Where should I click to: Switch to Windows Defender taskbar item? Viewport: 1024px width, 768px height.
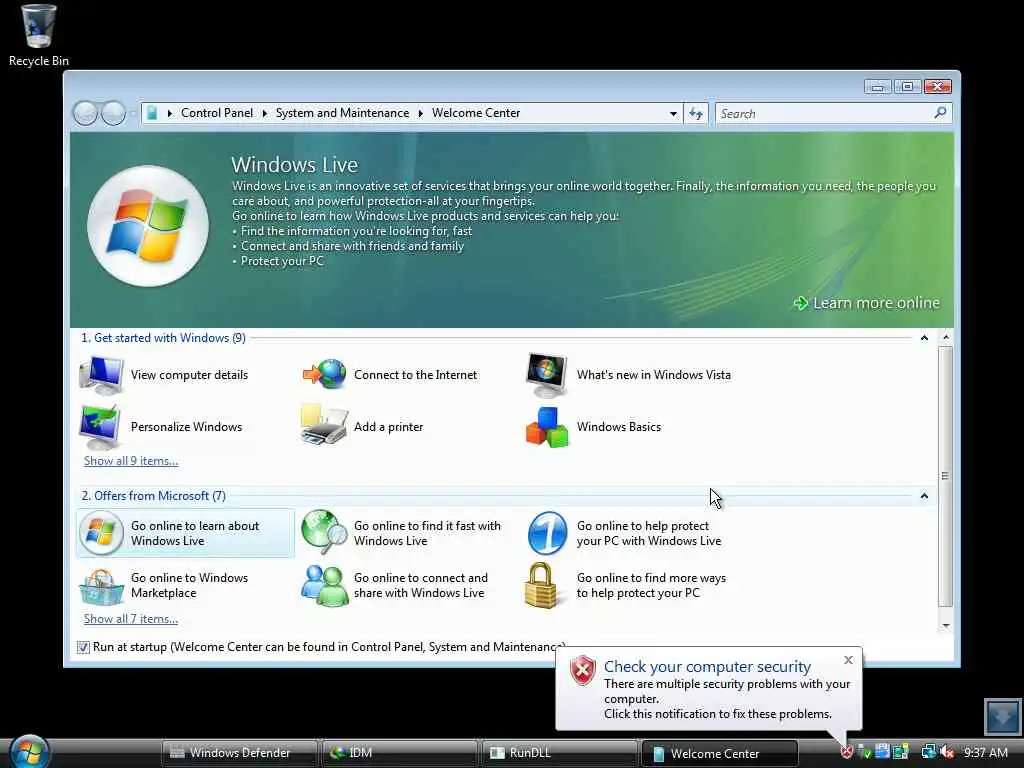point(239,753)
